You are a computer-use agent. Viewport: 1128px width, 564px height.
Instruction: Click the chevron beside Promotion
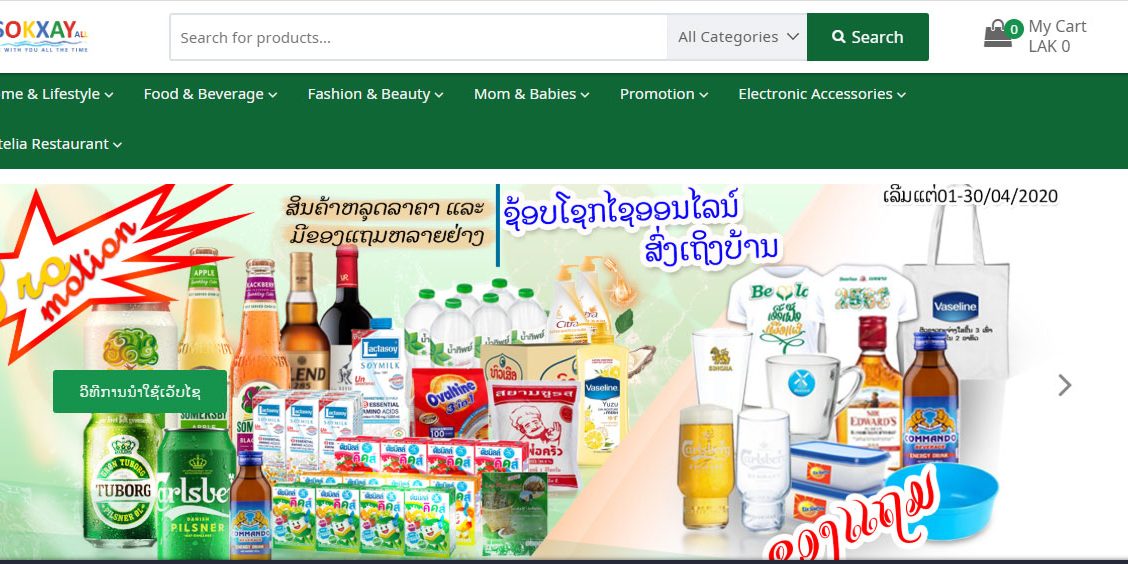pyautogui.click(x=704, y=95)
